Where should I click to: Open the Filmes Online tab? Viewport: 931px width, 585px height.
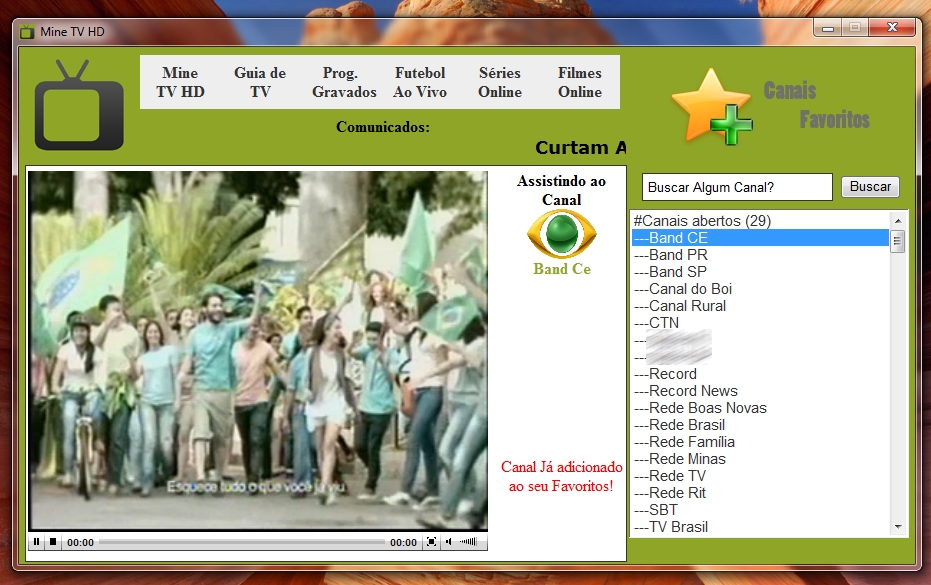[580, 82]
